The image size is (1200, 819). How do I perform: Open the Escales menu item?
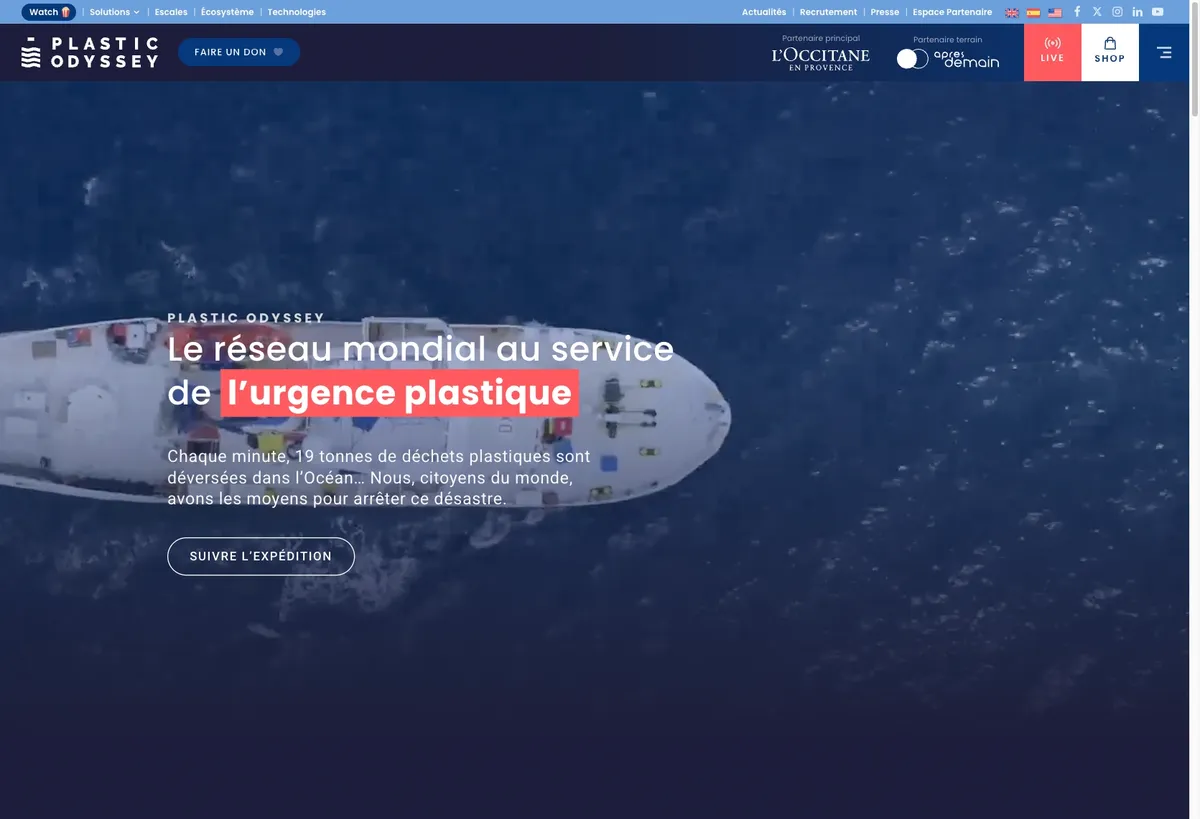coord(171,12)
